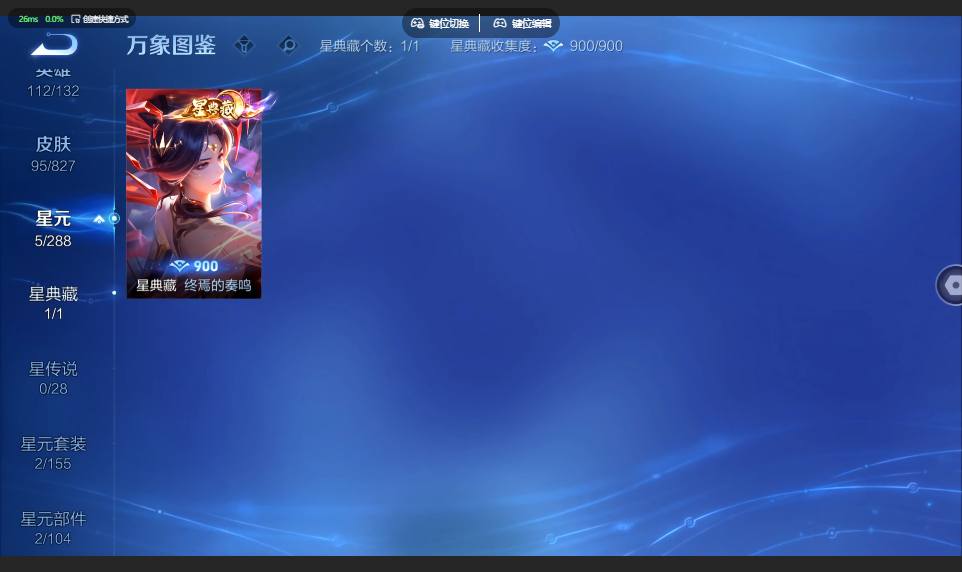Open the 星传说 0/28 sub-tab

[53, 378]
